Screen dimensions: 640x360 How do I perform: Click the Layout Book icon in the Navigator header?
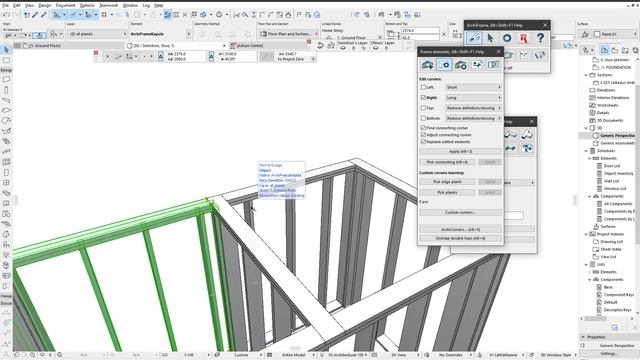[625, 50]
